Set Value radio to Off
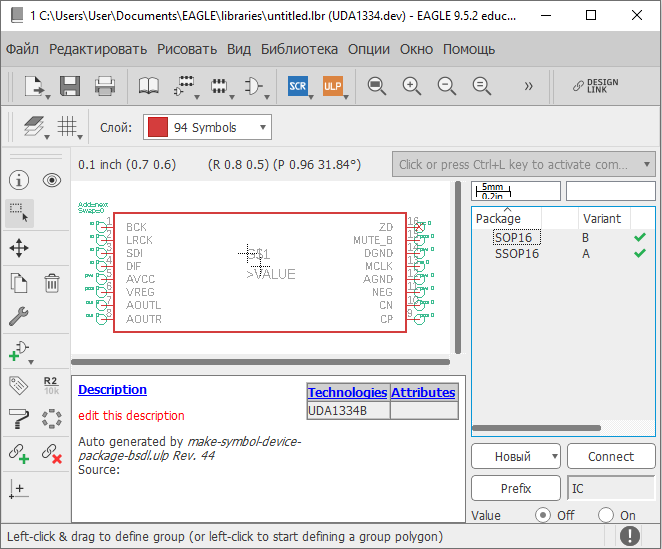Screen dimensions: 662x549 (x=543, y=515)
